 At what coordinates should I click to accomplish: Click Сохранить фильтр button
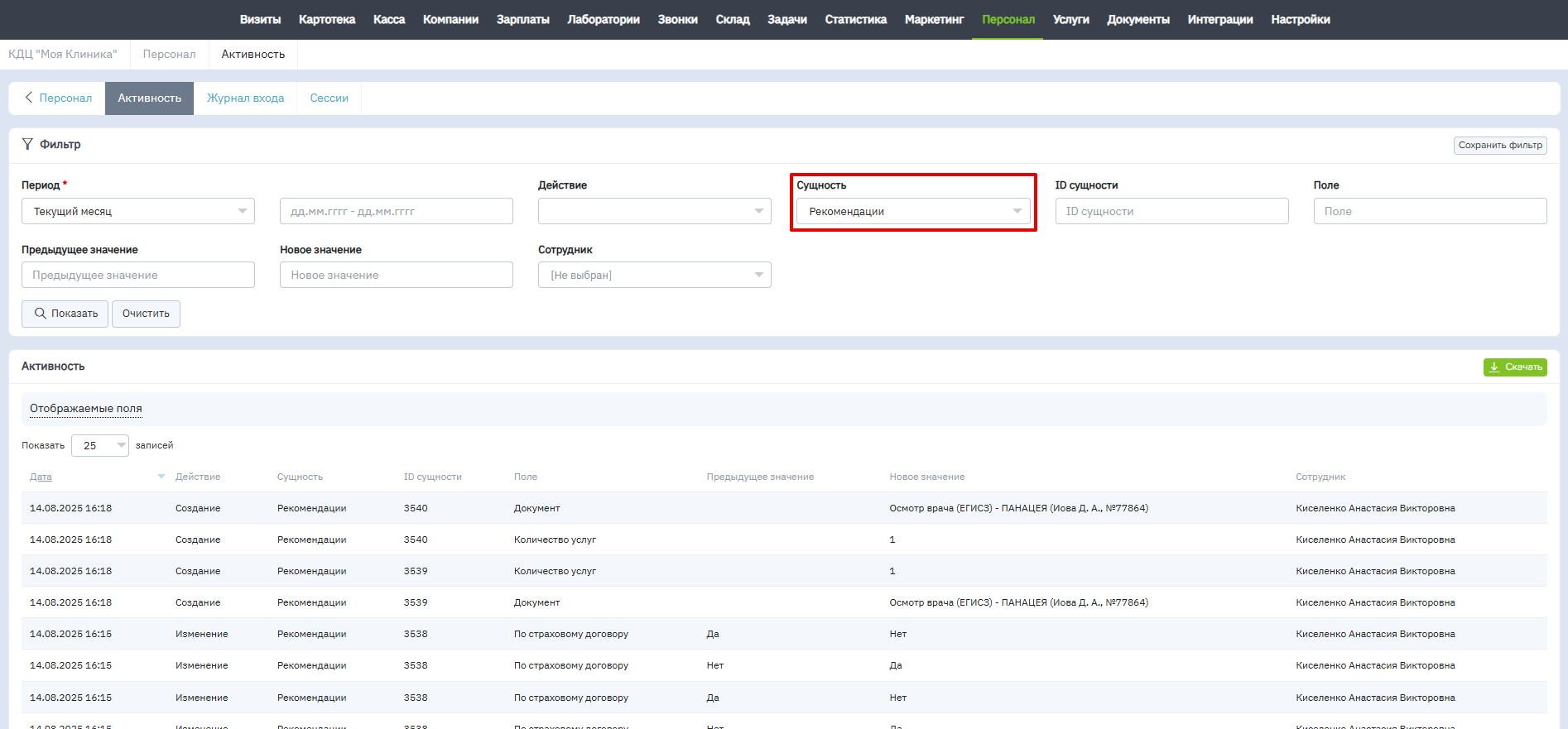1500,145
